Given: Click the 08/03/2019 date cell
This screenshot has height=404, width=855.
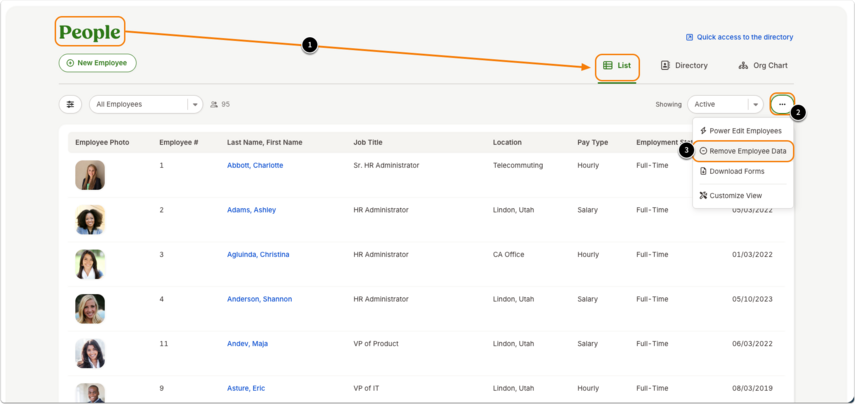Looking at the screenshot, I should click(752, 389).
